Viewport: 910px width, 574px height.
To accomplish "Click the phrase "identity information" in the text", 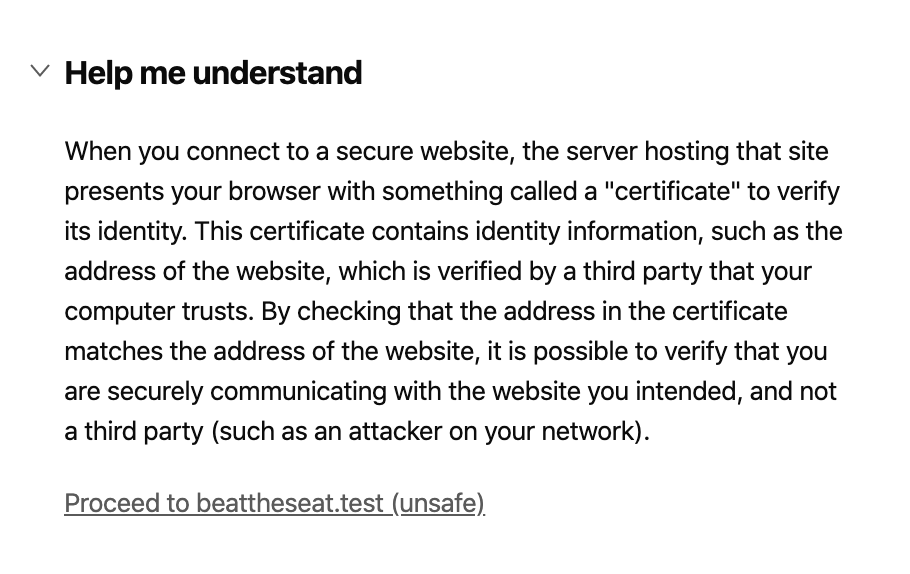I will pos(588,232).
